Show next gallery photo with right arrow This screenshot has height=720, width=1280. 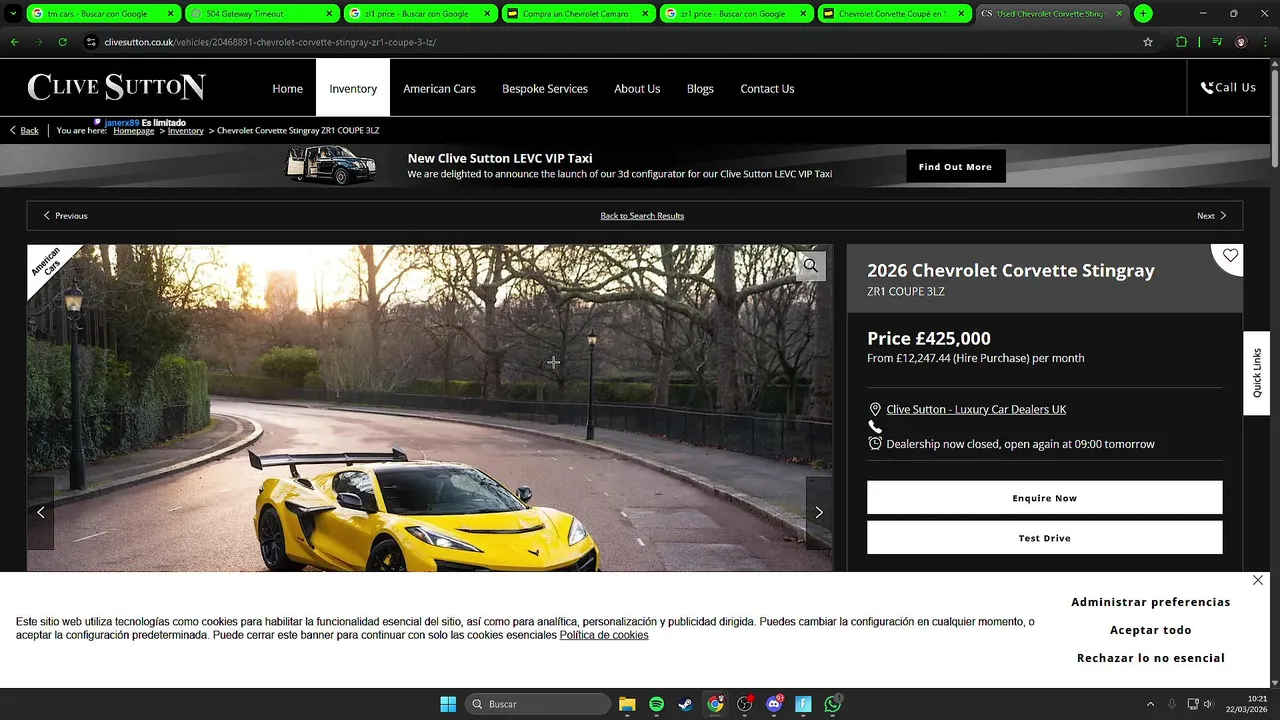[x=819, y=512]
